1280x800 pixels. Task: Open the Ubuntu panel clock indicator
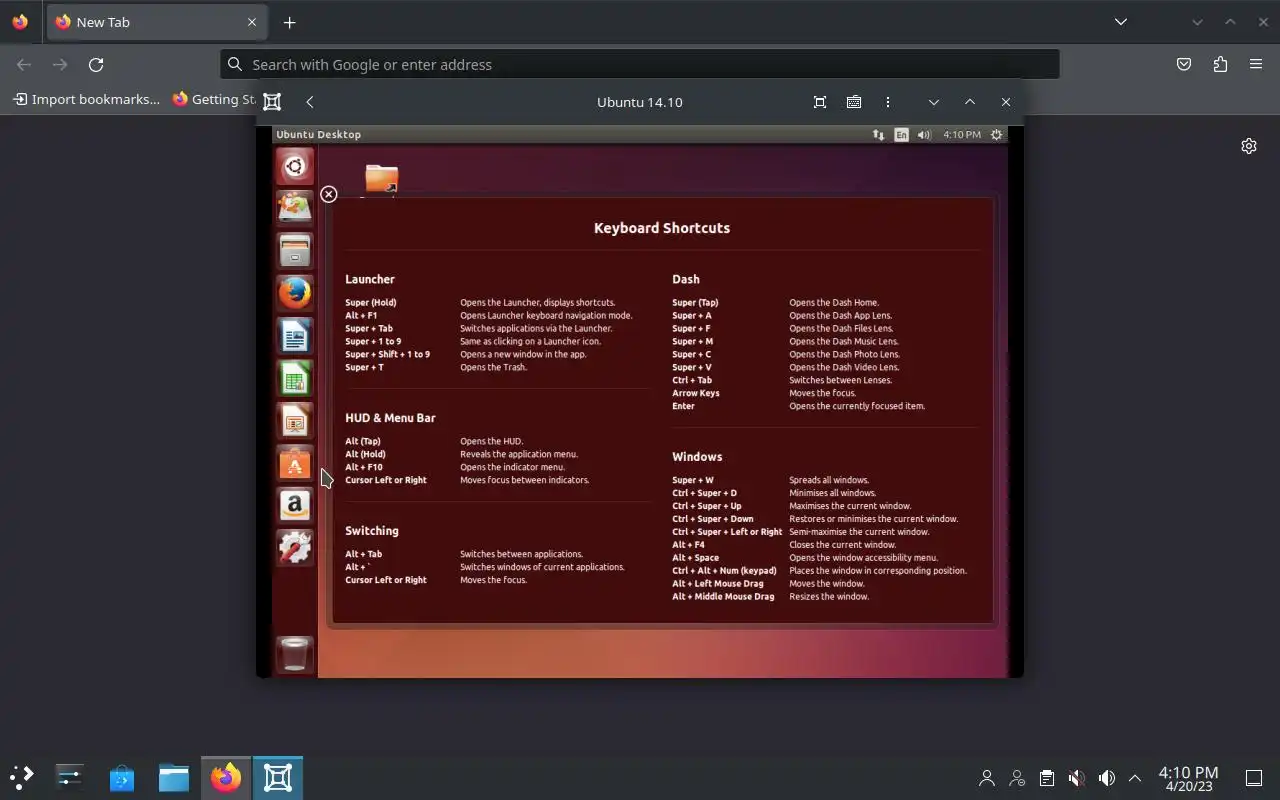point(961,134)
